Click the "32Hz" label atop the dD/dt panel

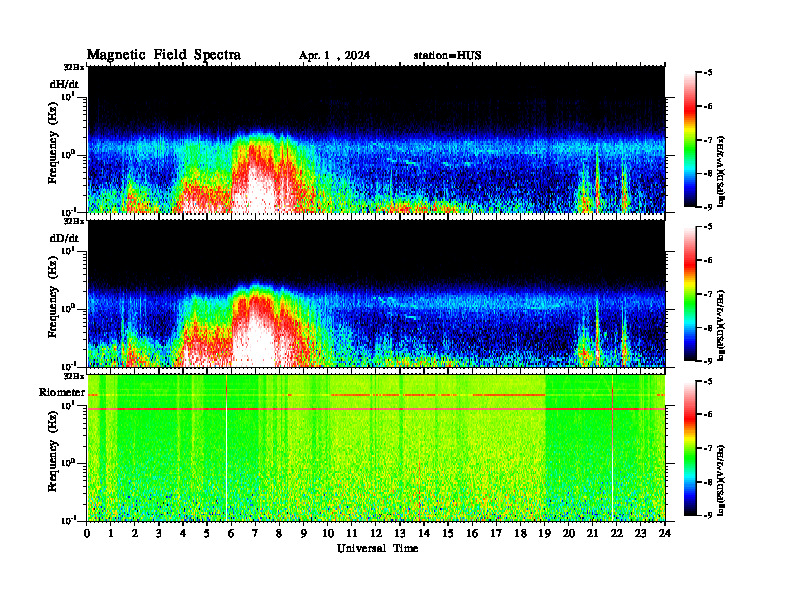[74, 221]
